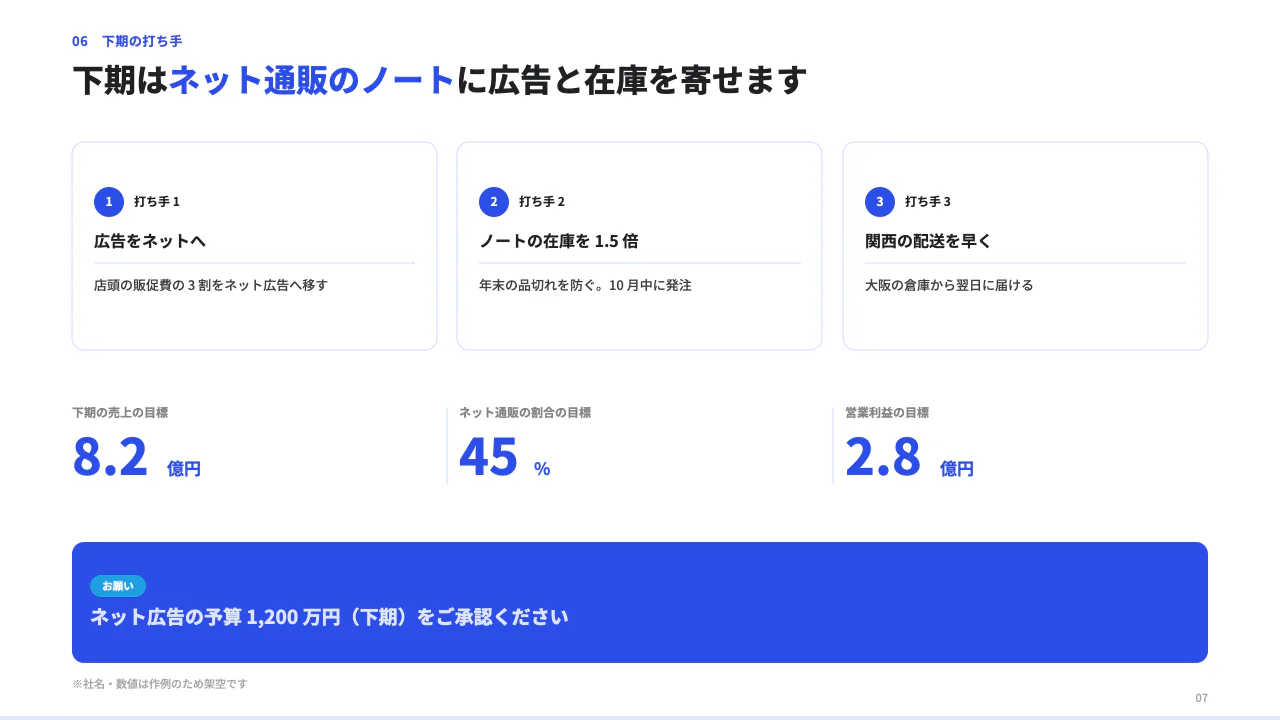The width and height of the screenshot is (1280, 720).
Task: Select the text 店頭の販促費の 3 割をネット広告へ移す
Action: tap(211, 285)
